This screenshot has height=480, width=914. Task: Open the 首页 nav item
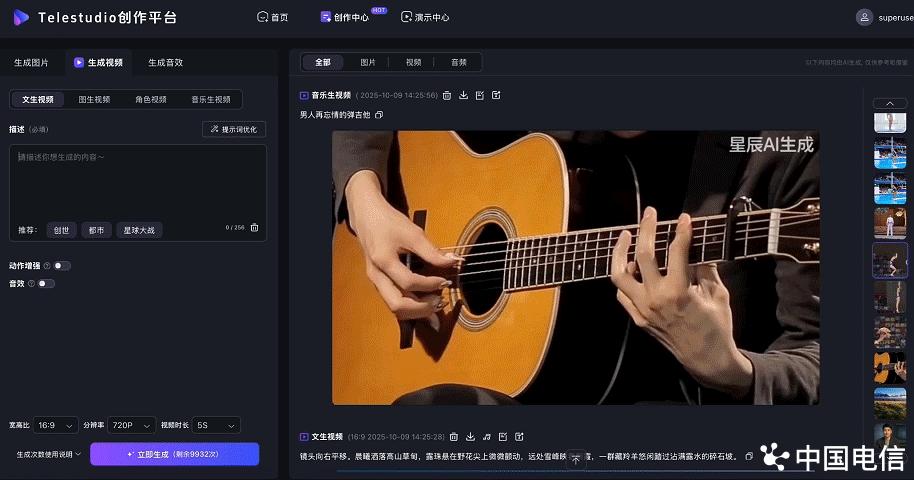pyautogui.click(x=273, y=17)
